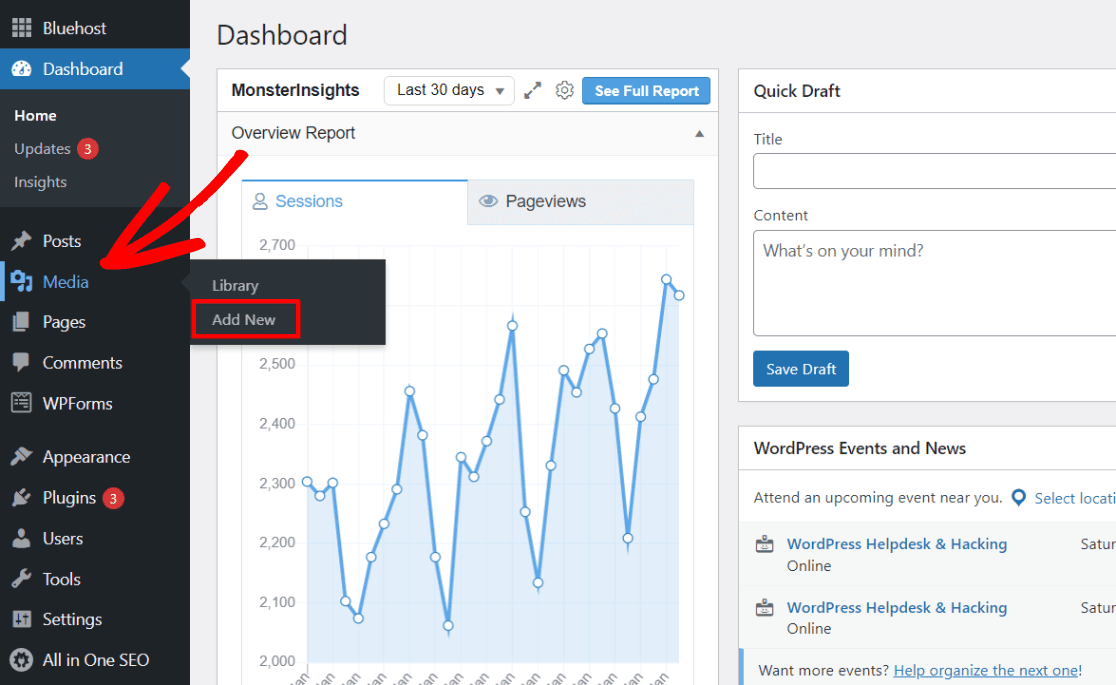Click the Tools wrench icon

[21, 579]
